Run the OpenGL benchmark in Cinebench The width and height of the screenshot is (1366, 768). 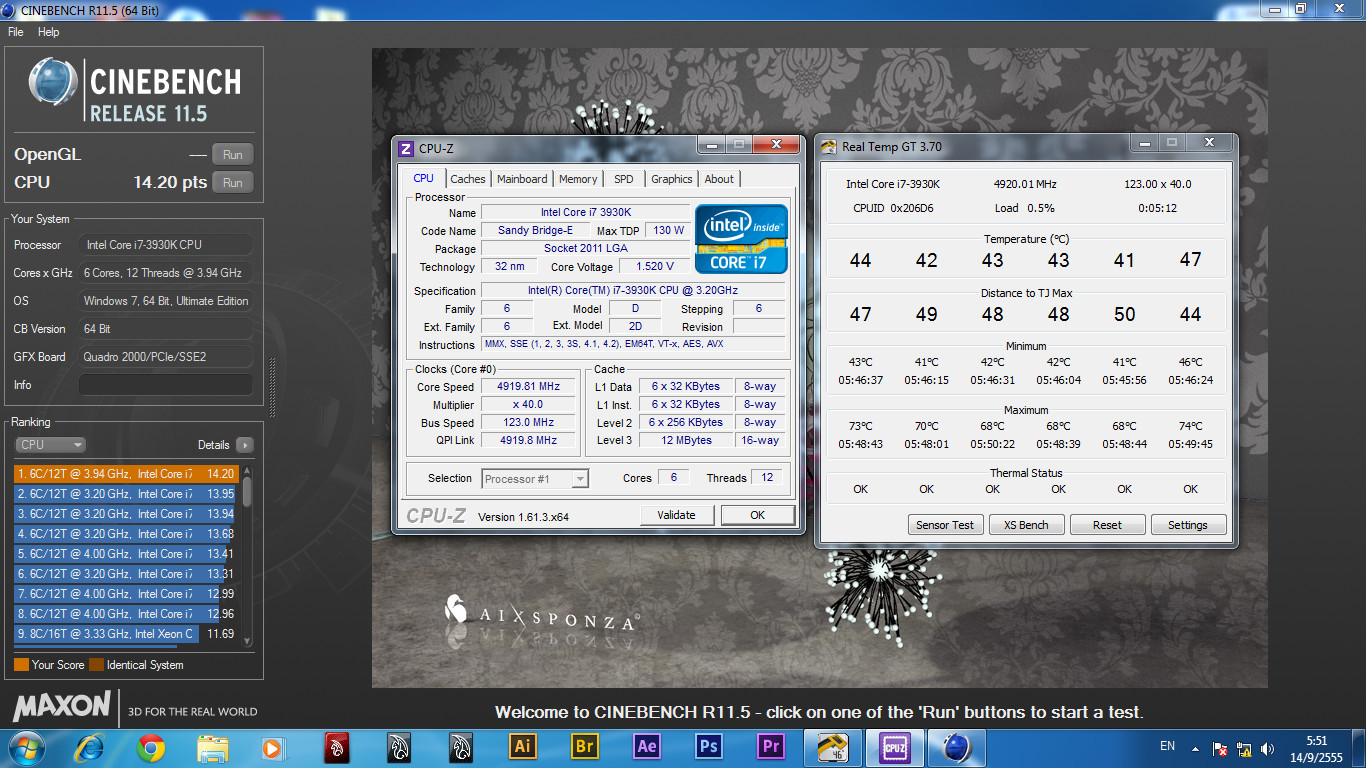point(233,155)
